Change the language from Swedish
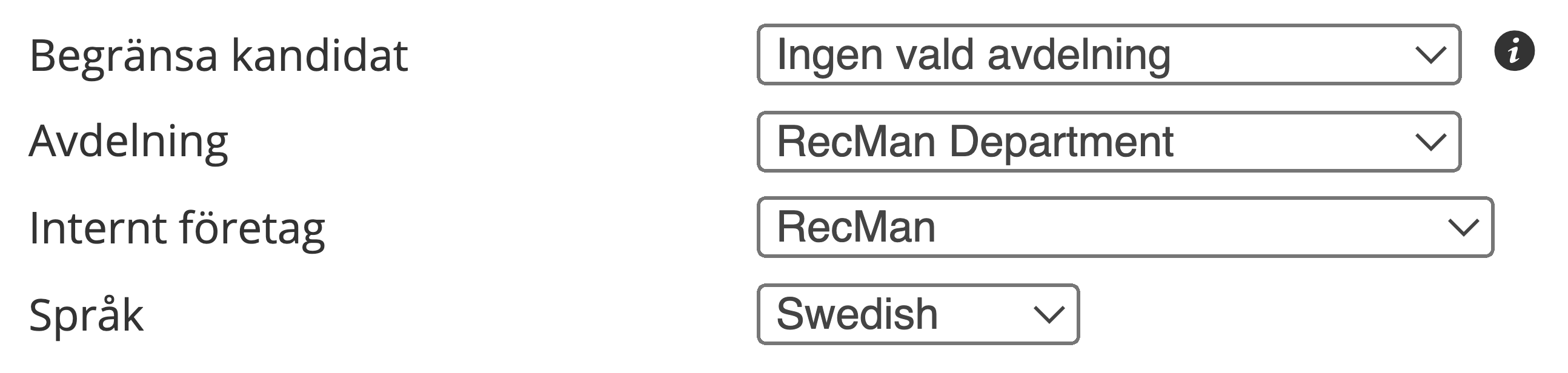 pyautogui.click(x=917, y=315)
